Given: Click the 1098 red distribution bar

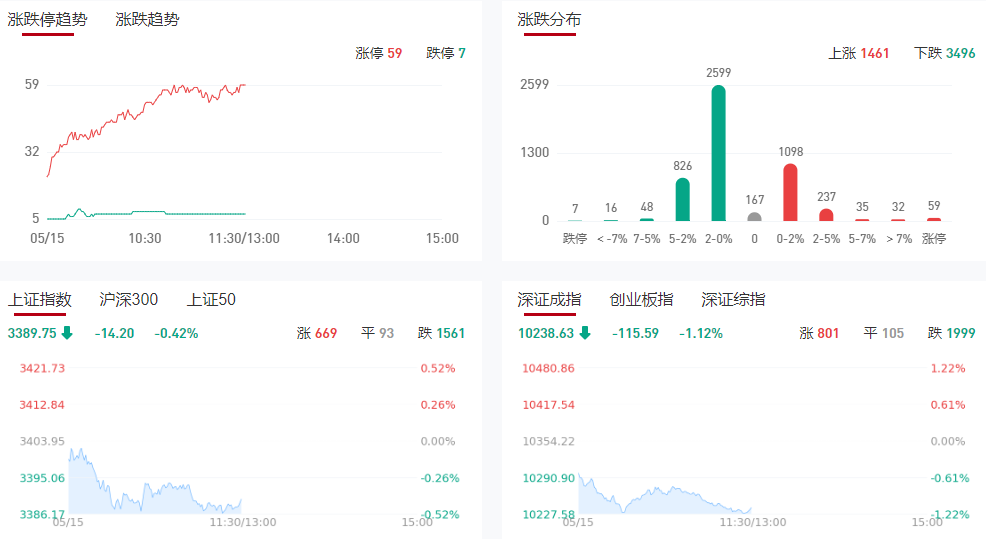Looking at the screenshot, I should click(x=790, y=192).
